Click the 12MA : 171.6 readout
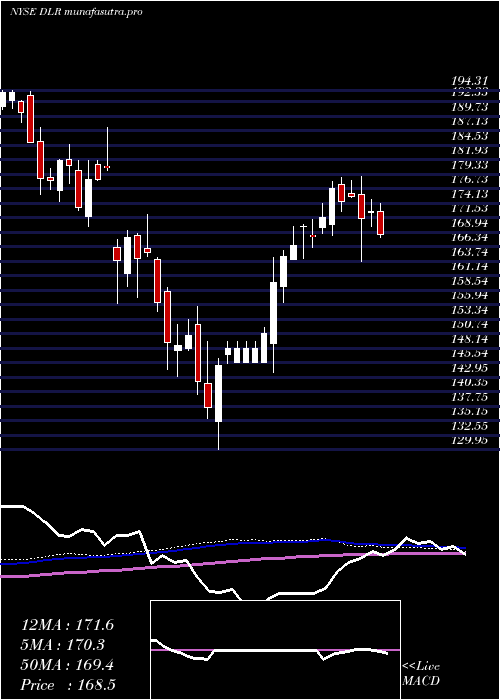This screenshot has height=700, width=500. pos(67,625)
